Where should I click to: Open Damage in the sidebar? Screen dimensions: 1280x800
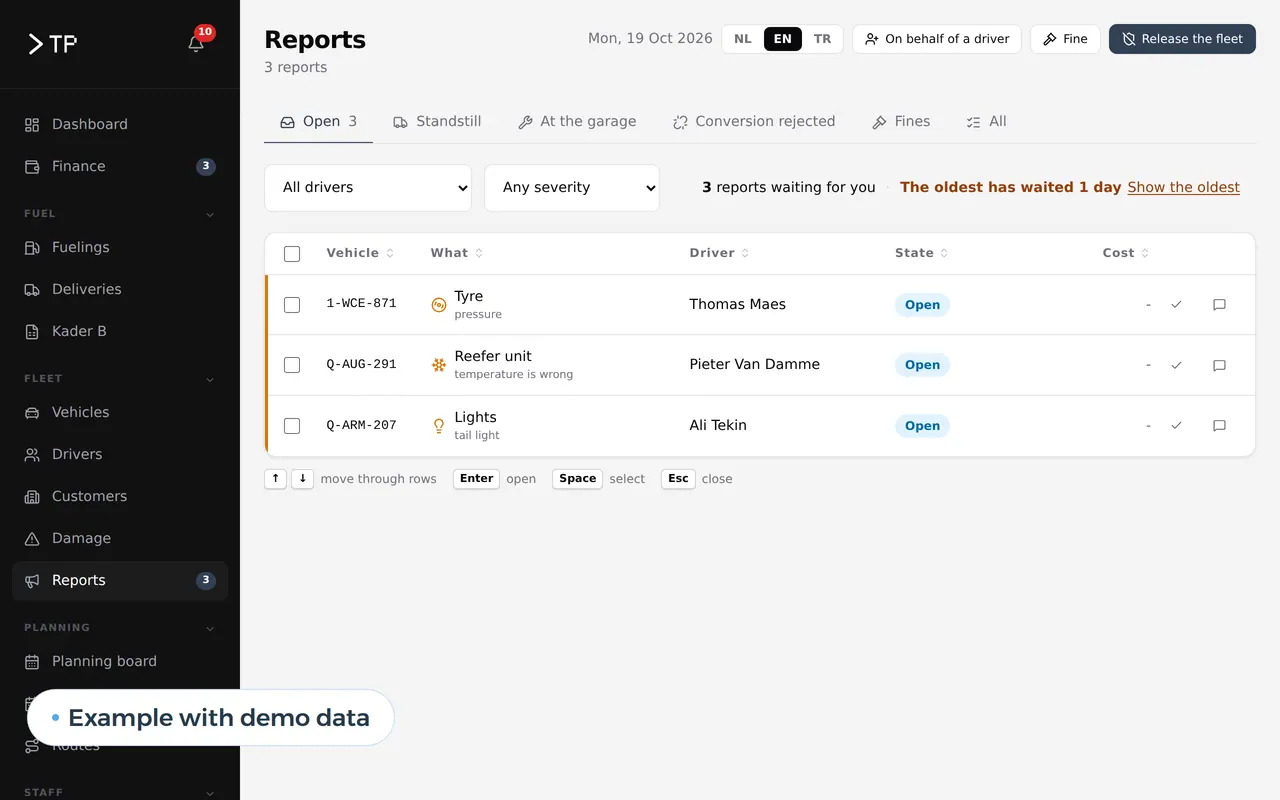(120, 538)
